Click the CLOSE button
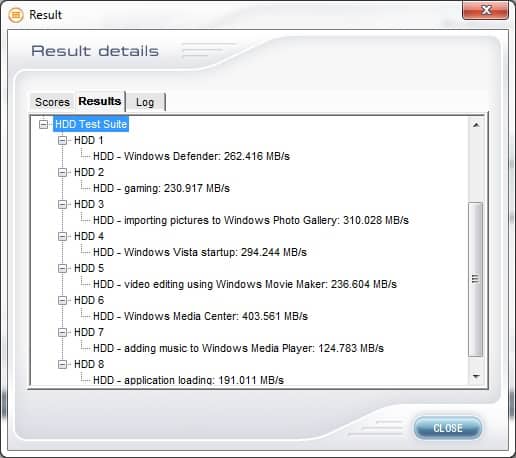The height and width of the screenshot is (458, 516). [x=448, y=428]
